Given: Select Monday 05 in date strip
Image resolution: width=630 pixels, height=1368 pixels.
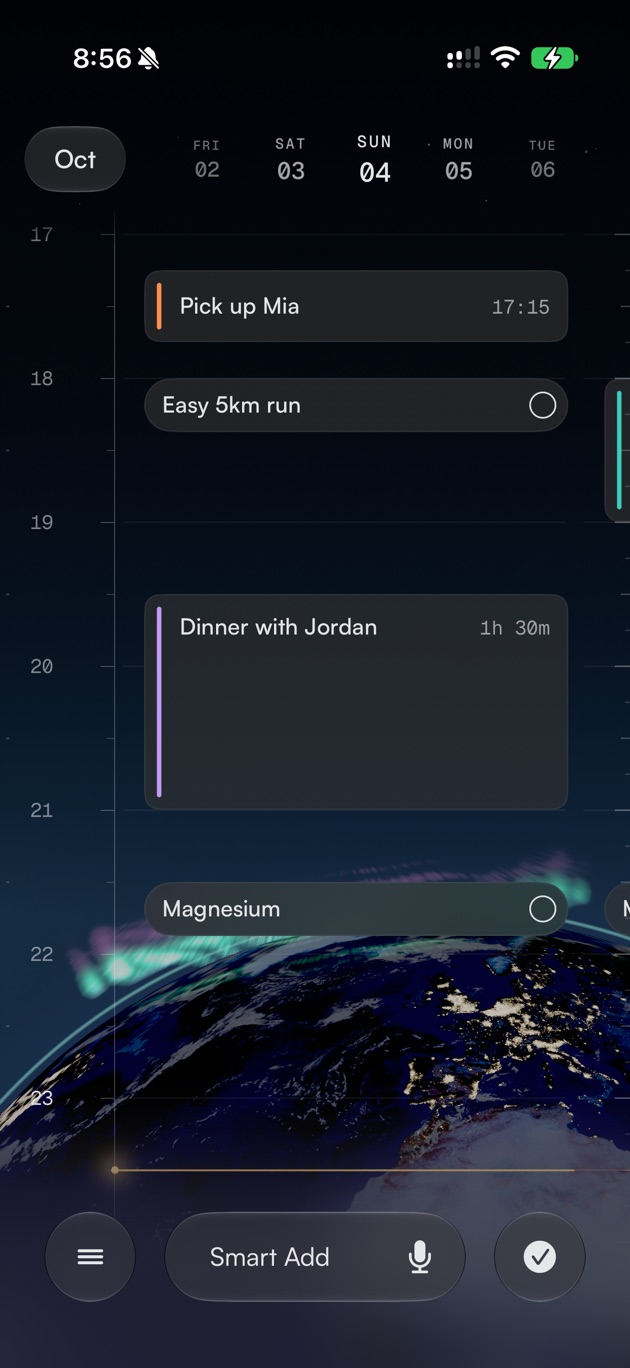Looking at the screenshot, I should tap(459, 159).
